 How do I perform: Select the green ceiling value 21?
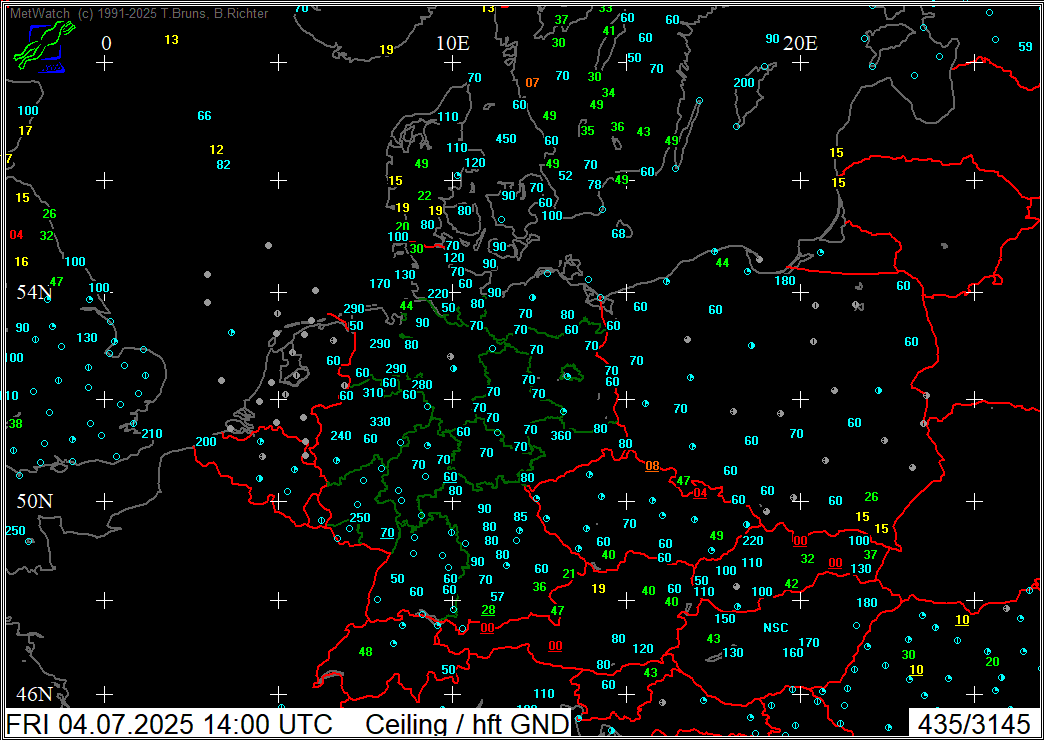tap(569, 573)
